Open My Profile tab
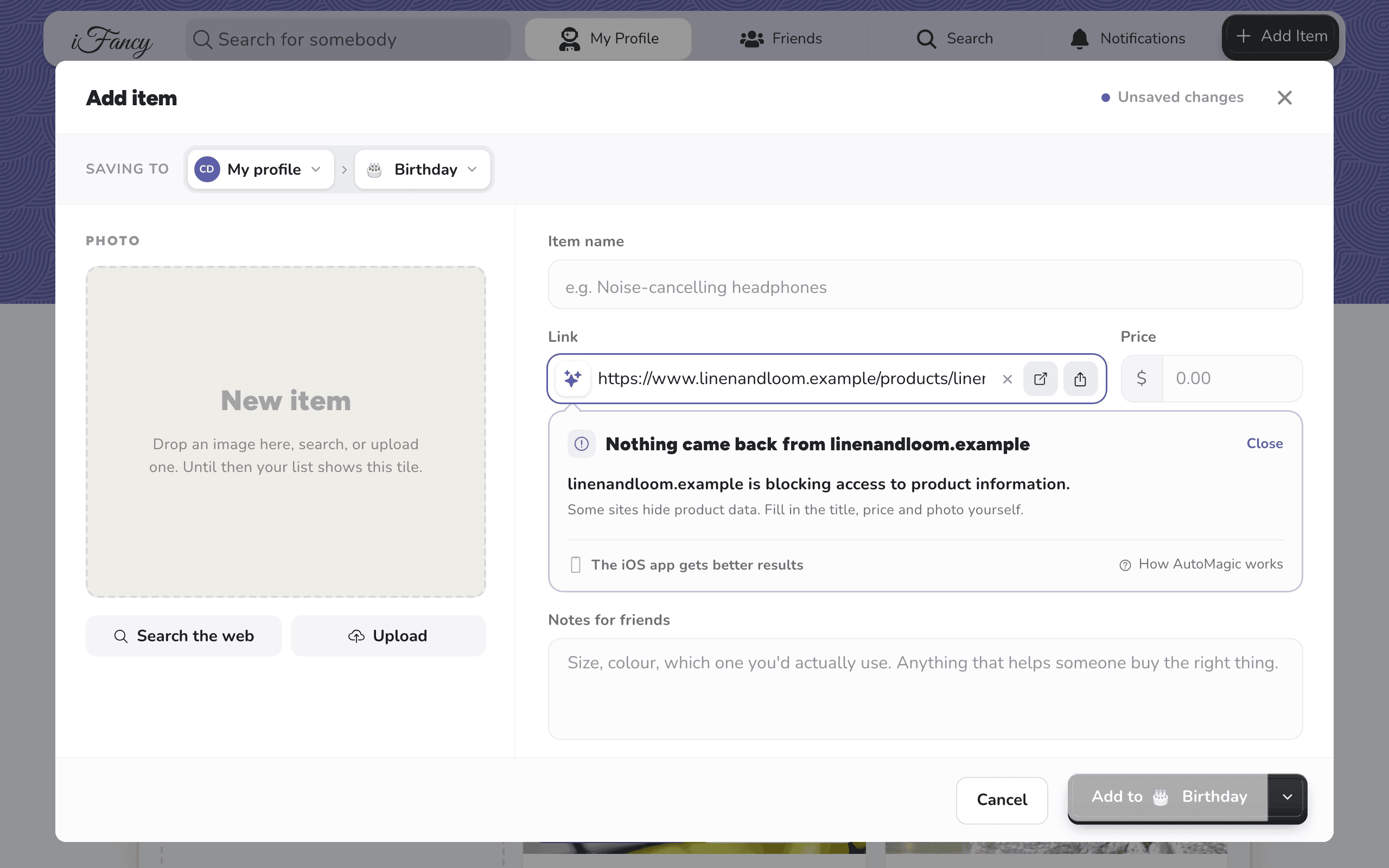The height and width of the screenshot is (868, 1389). 608,39
